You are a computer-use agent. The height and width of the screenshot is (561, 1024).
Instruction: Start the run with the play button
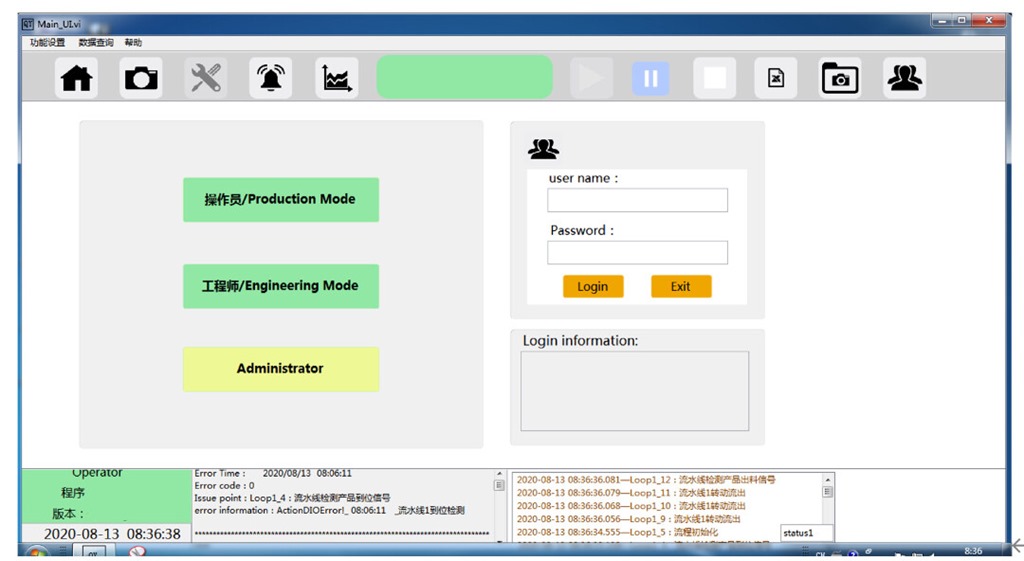click(x=592, y=78)
